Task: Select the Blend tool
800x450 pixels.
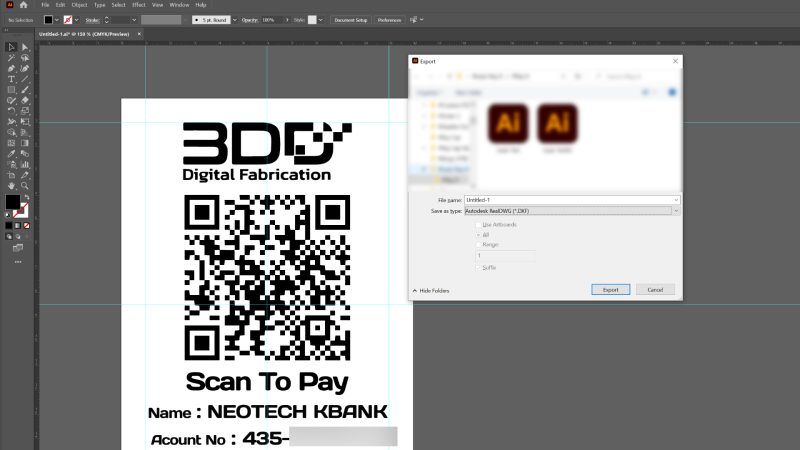Action: [x=25, y=154]
